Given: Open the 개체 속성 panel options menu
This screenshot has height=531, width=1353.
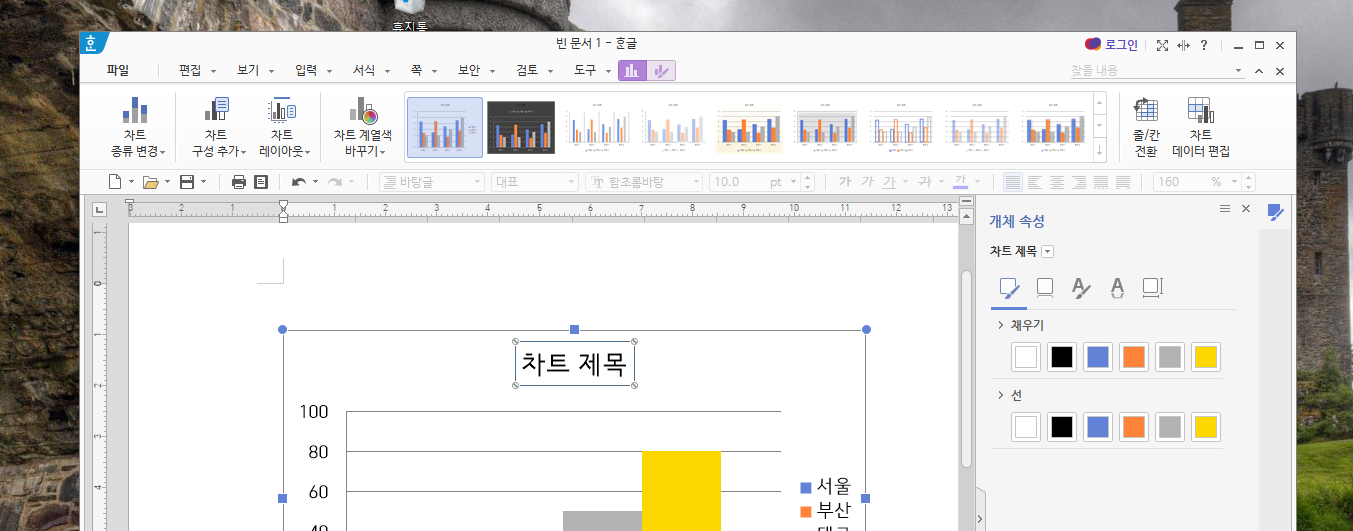Looking at the screenshot, I should [x=1224, y=209].
